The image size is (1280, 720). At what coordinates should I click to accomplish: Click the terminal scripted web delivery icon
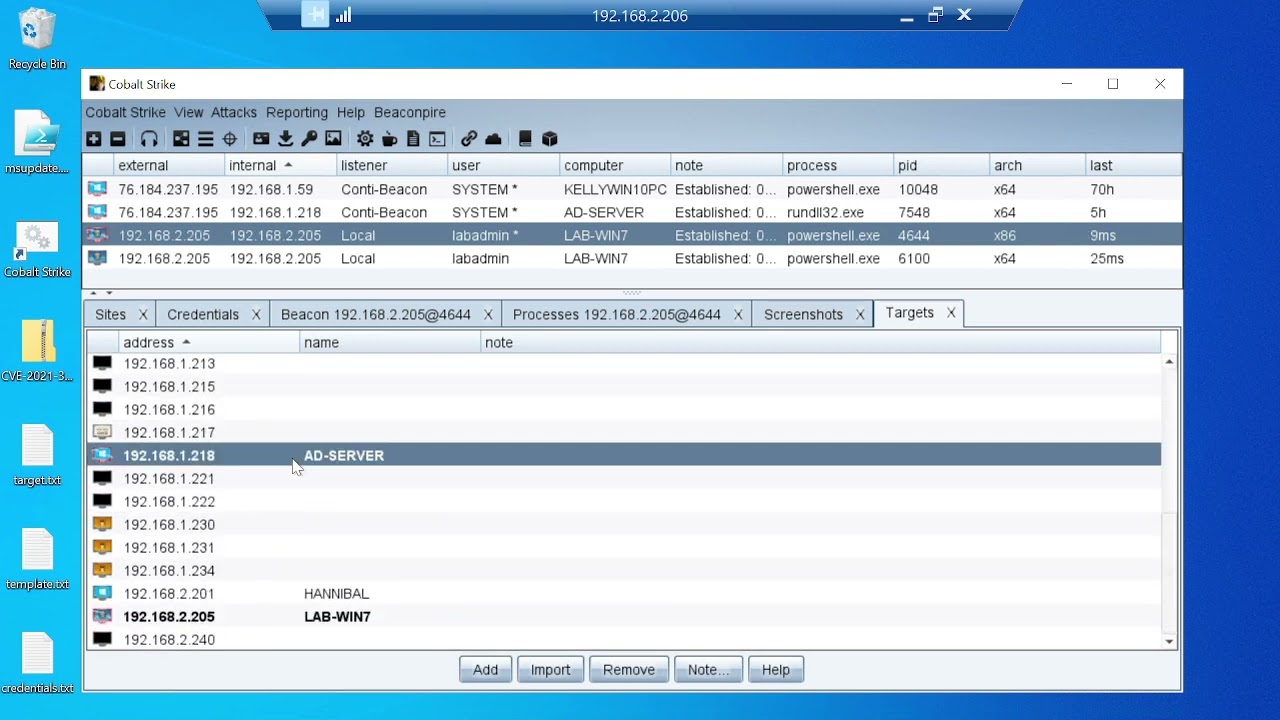coord(437,139)
